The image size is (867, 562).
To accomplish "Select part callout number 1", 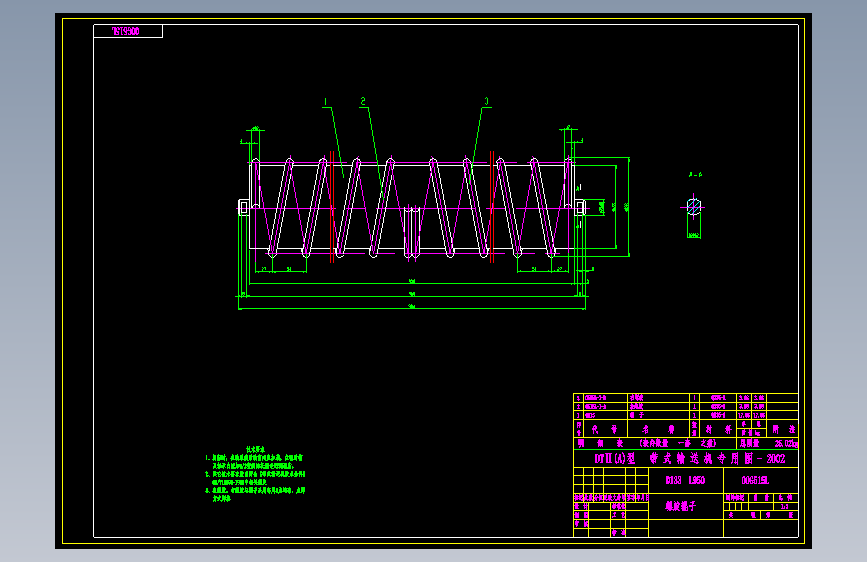I will click(326, 102).
